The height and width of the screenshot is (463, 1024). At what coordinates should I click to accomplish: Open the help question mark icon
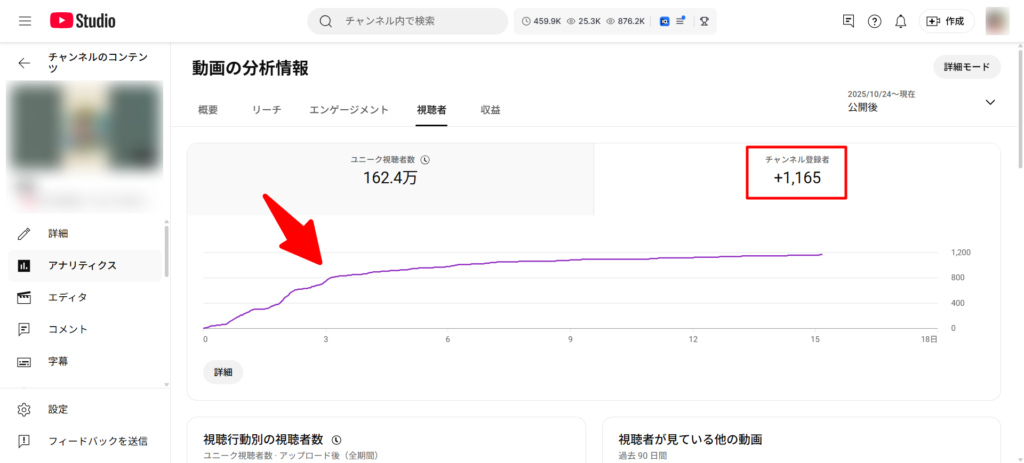(x=875, y=21)
